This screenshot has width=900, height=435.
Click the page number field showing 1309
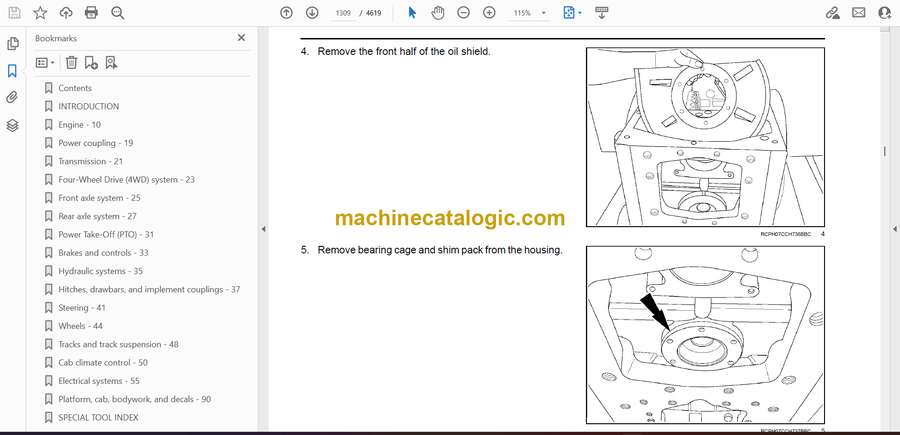click(x=343, y=13)
